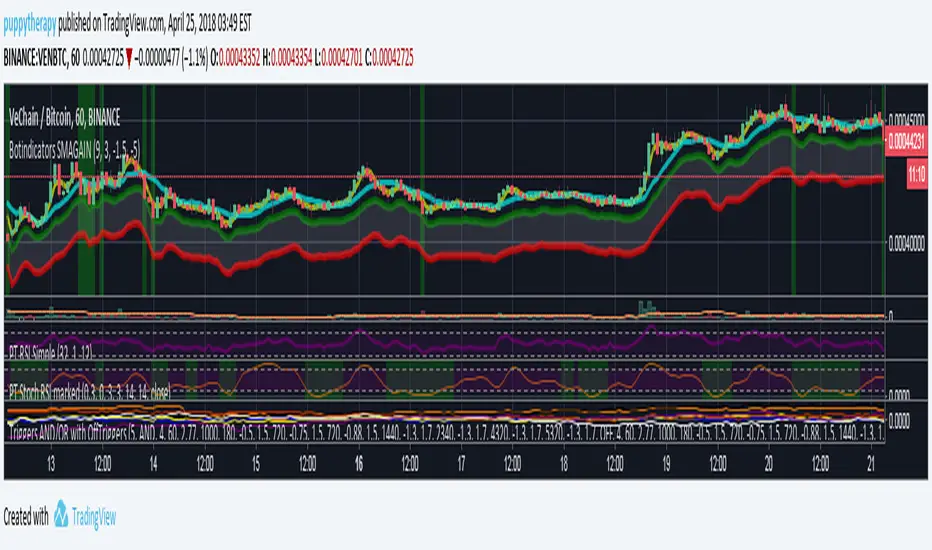The width and height of the screenshot is (932, 550).
Task: Click date 16 on the time axis
Action: (x=358, y=463)
